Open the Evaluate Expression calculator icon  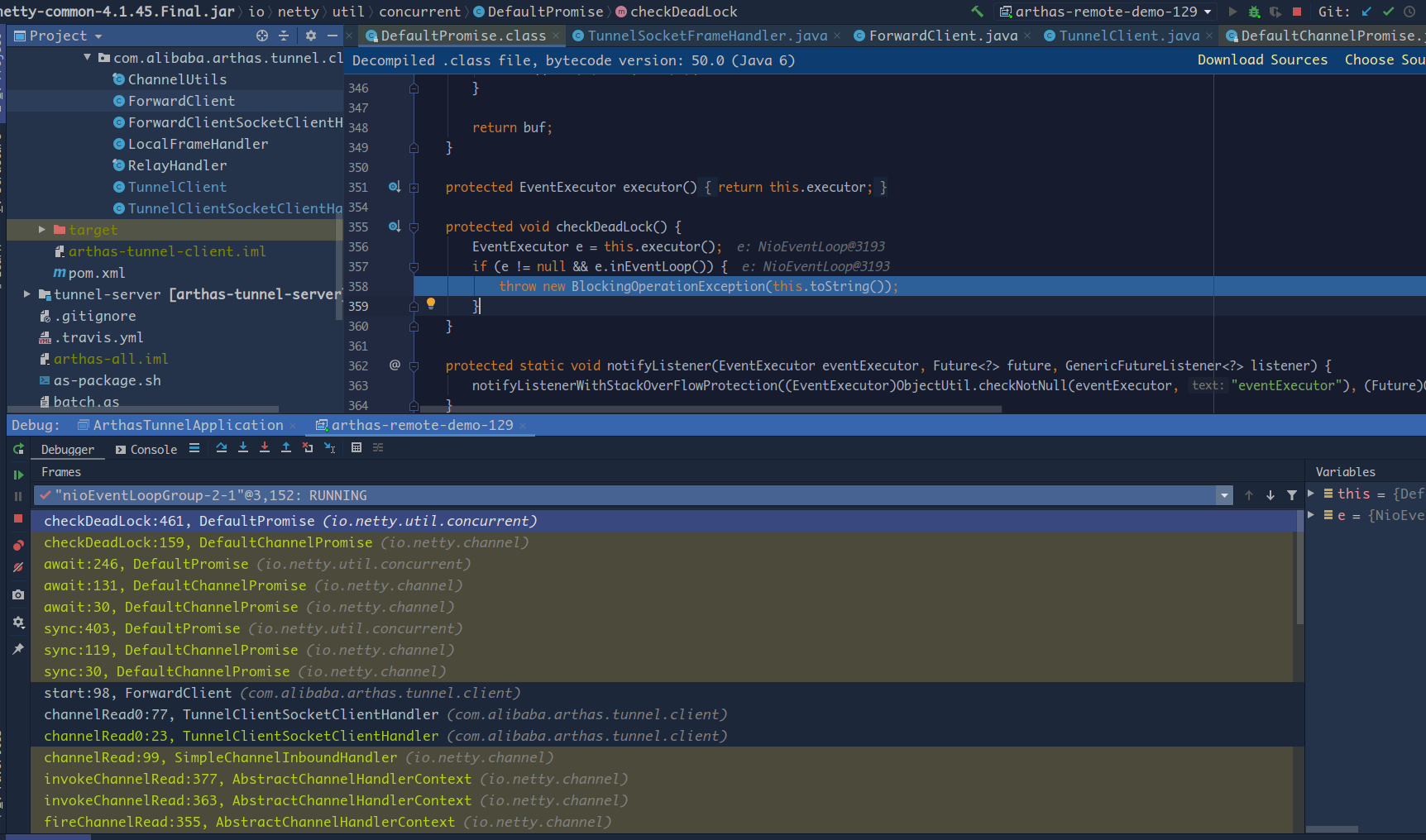pos(356,447)
